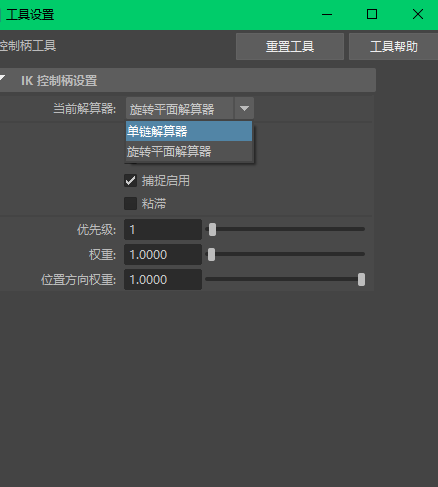Click the 优先级 value field
The width and height of the screenshot is (438, 487).
[163, 229]
